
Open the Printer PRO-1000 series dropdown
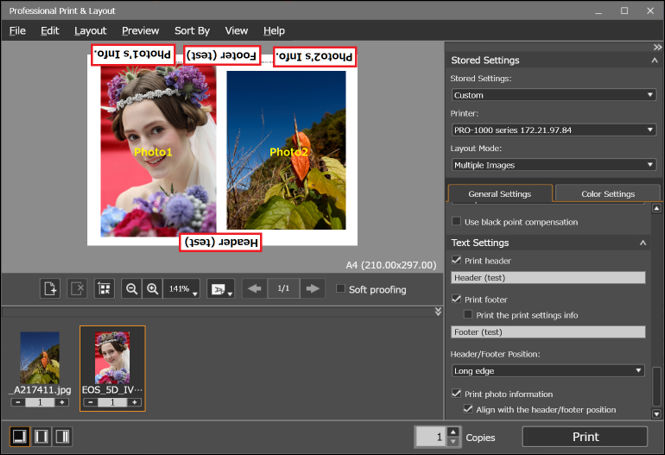(x=553, y=130)
